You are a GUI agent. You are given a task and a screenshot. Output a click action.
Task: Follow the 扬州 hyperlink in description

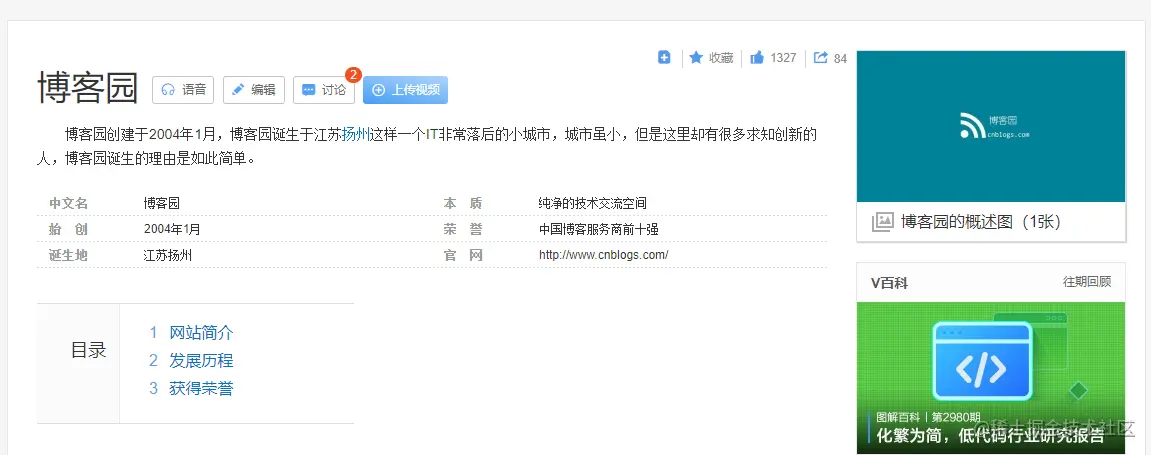tap(355, 134)
